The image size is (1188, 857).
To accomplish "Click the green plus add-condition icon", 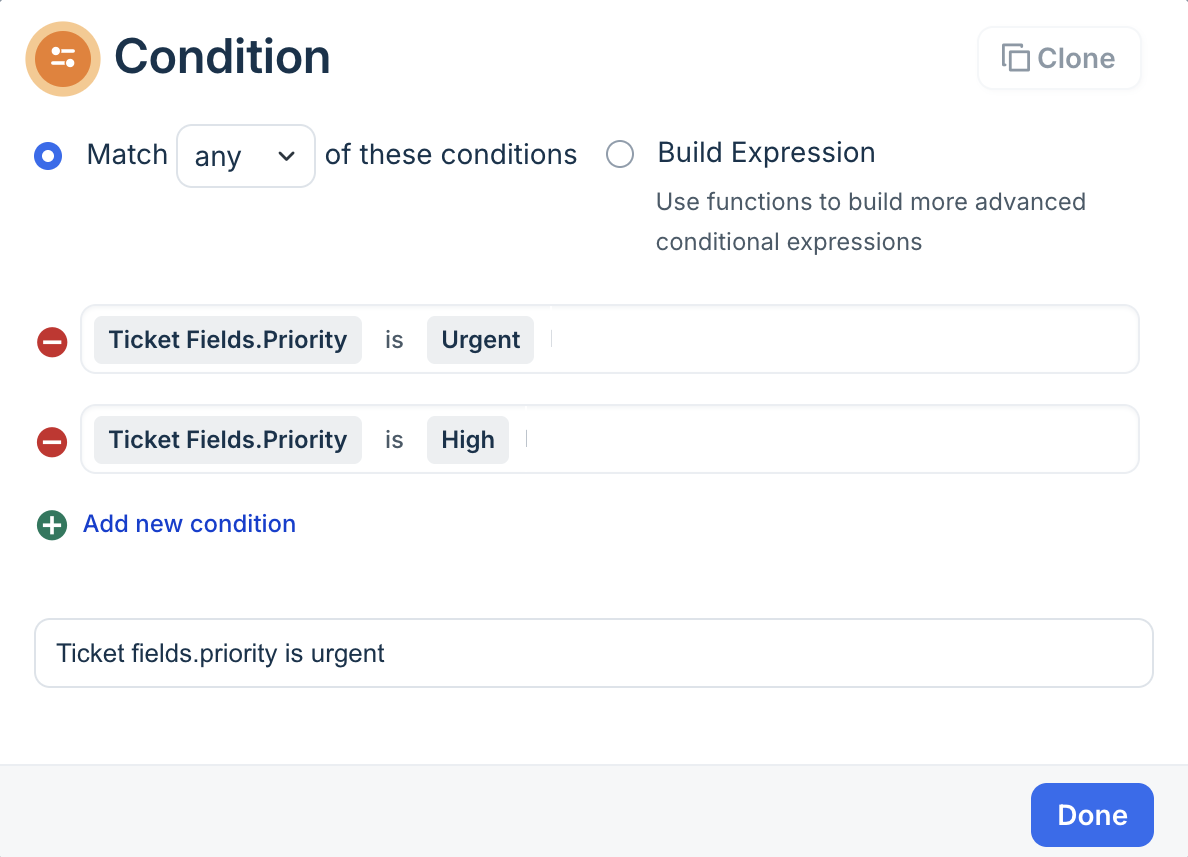I will click(x=52, y=525).
